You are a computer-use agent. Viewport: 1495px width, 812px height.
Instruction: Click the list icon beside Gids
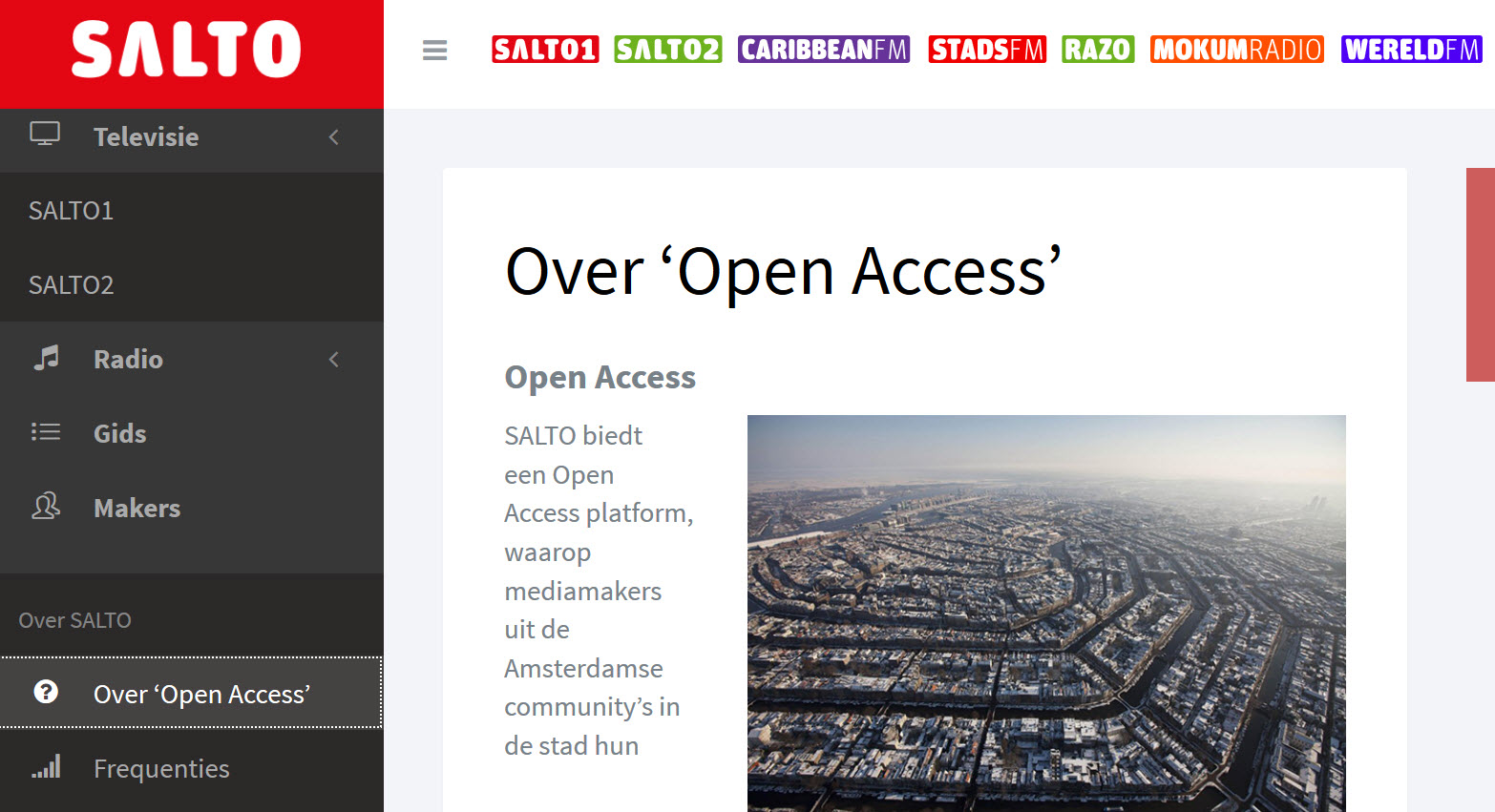point(46,432)
